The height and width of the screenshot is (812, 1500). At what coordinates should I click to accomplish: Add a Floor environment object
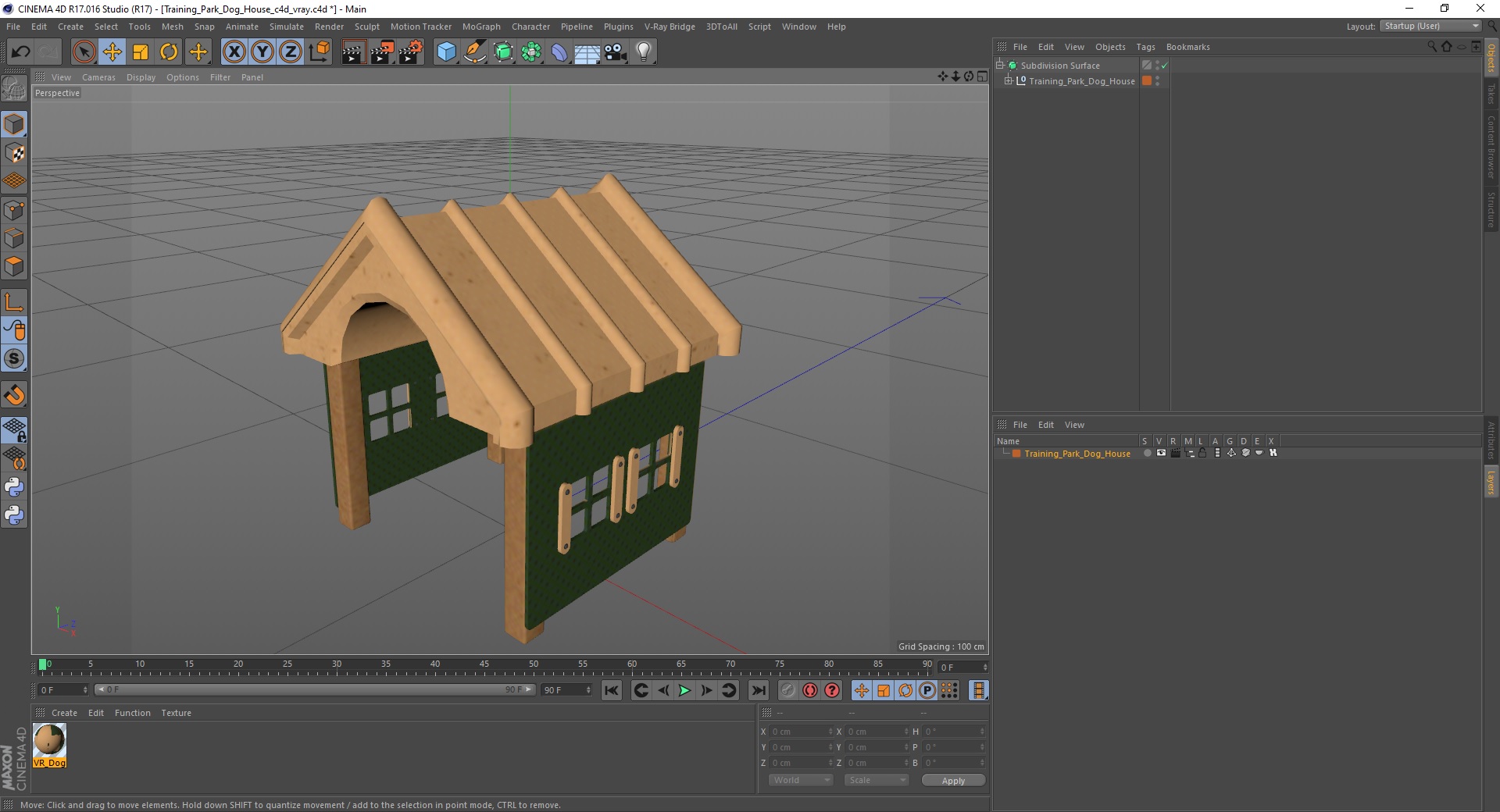(587, 52)
